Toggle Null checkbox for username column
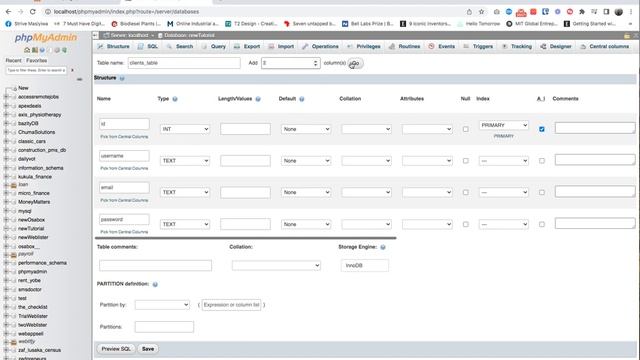 tap(465, 161)
